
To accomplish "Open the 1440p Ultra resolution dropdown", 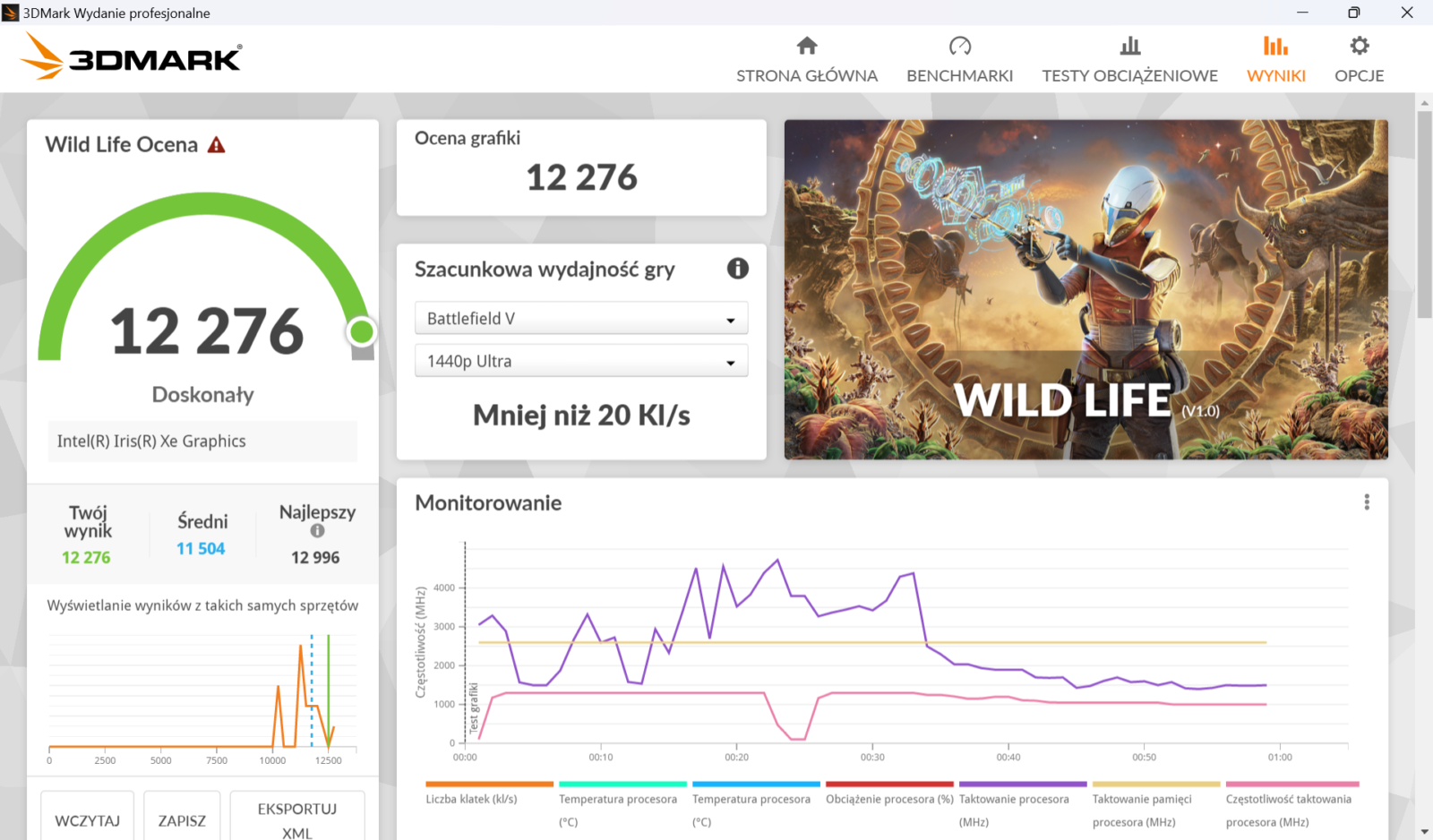I will coord(580,362).
